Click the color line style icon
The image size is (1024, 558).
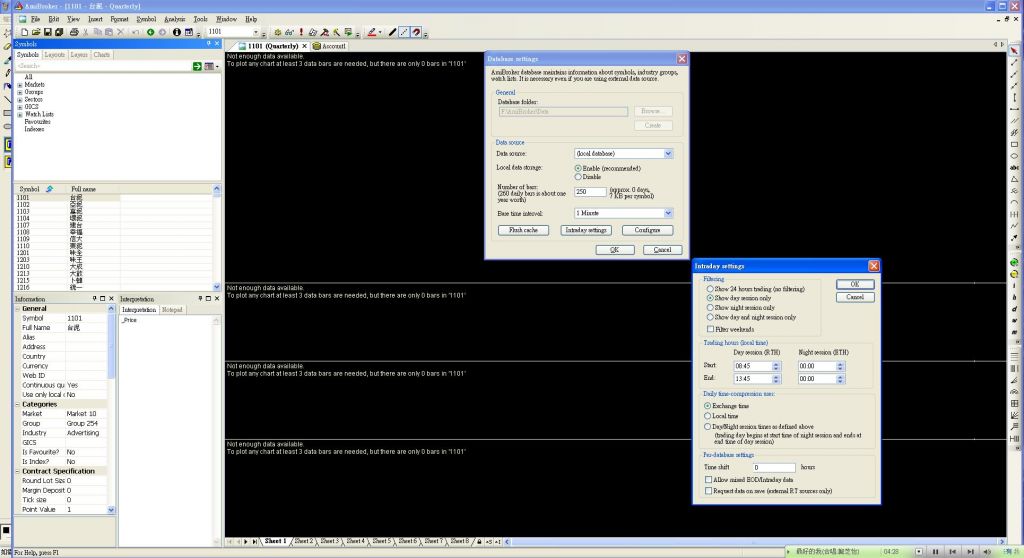(372, 32)
